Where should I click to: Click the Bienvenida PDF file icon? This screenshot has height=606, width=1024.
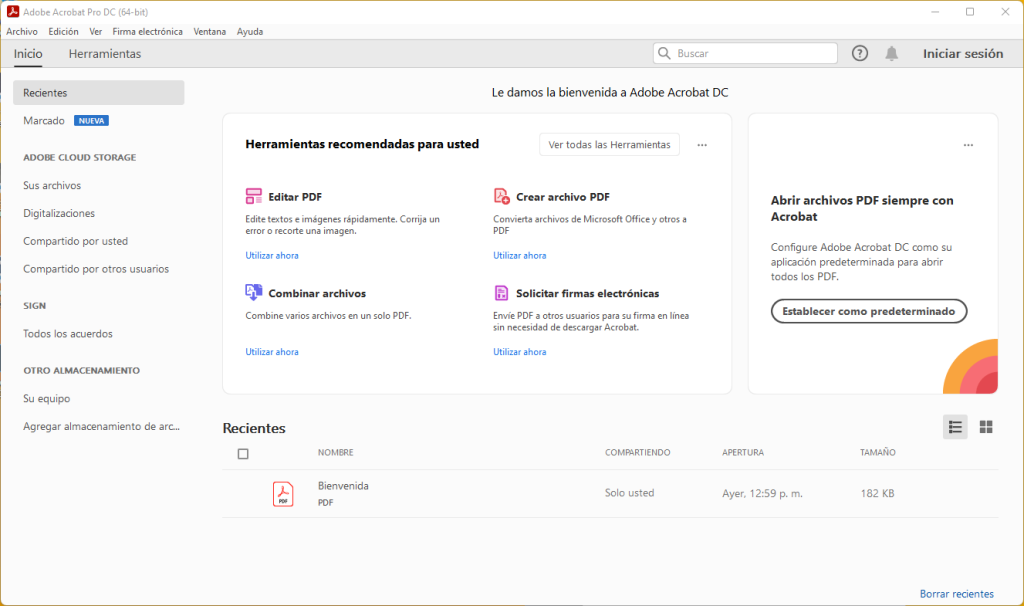283,494
